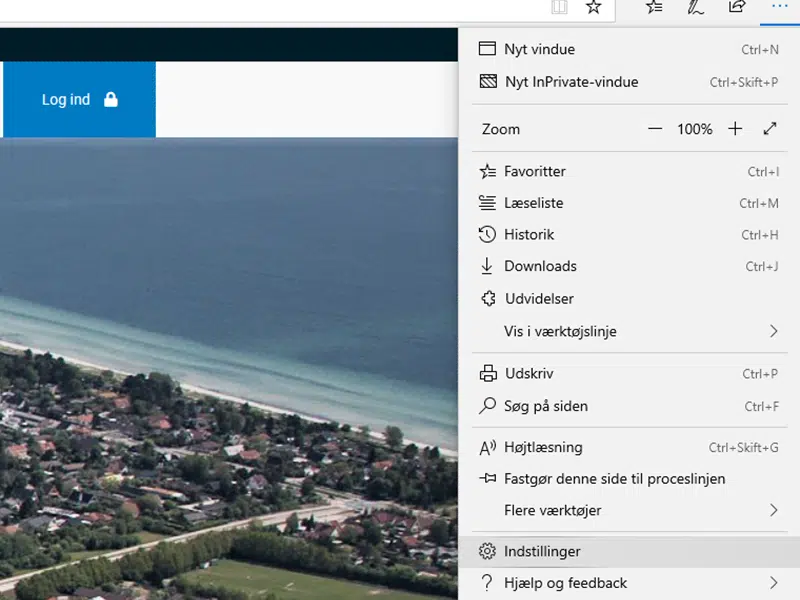Select Fastgør denne side til proceslinjen
The image size is (800, 600).
click(614, 478)
